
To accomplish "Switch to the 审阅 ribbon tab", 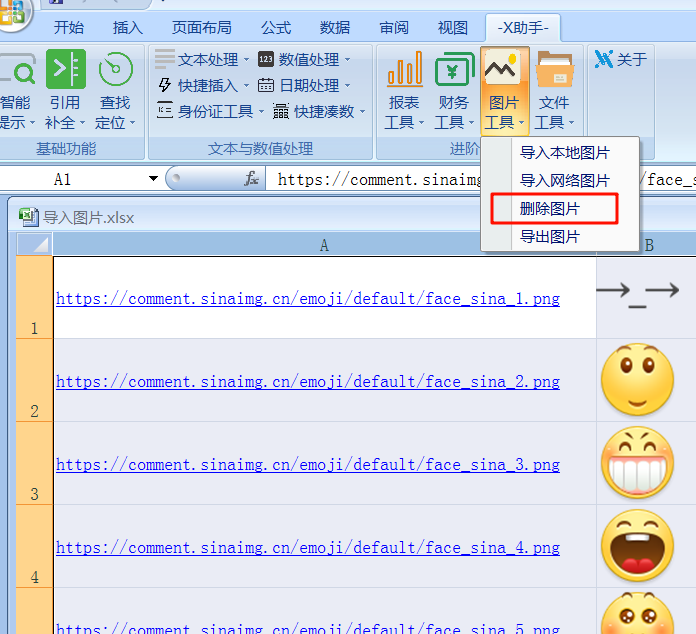I will click(x=394, y=28).
